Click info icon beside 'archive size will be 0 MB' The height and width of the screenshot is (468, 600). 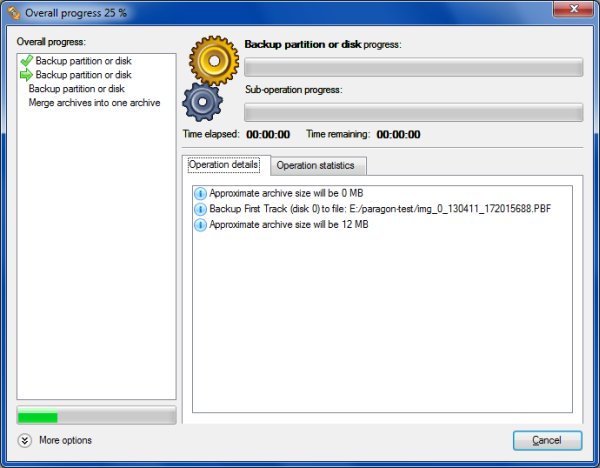[200, 194]
